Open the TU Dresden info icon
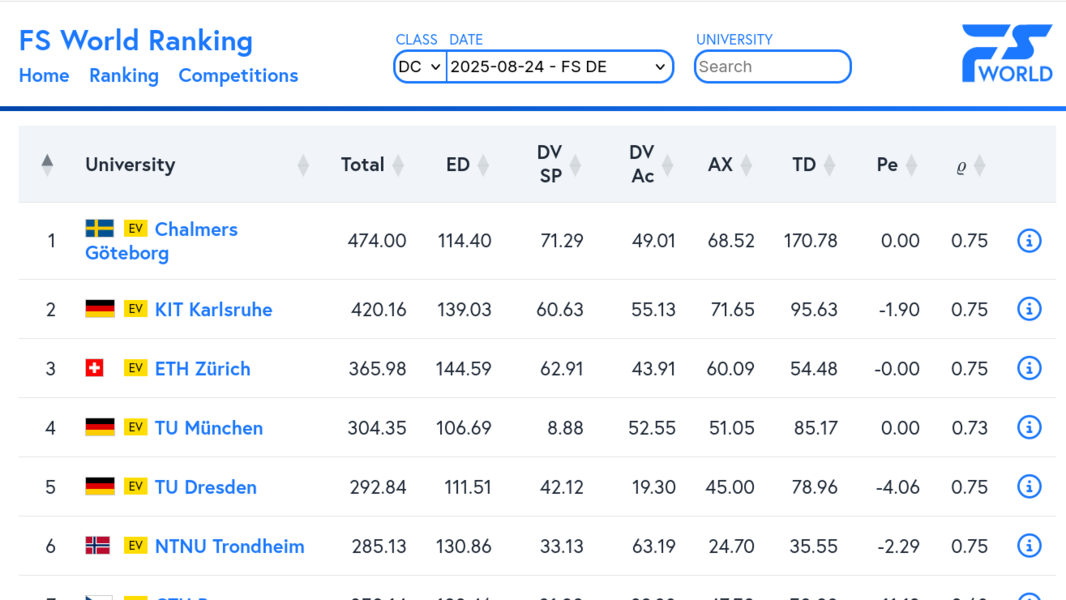The width and height of the screenshot is (1066, 600). coord(1029,487)
